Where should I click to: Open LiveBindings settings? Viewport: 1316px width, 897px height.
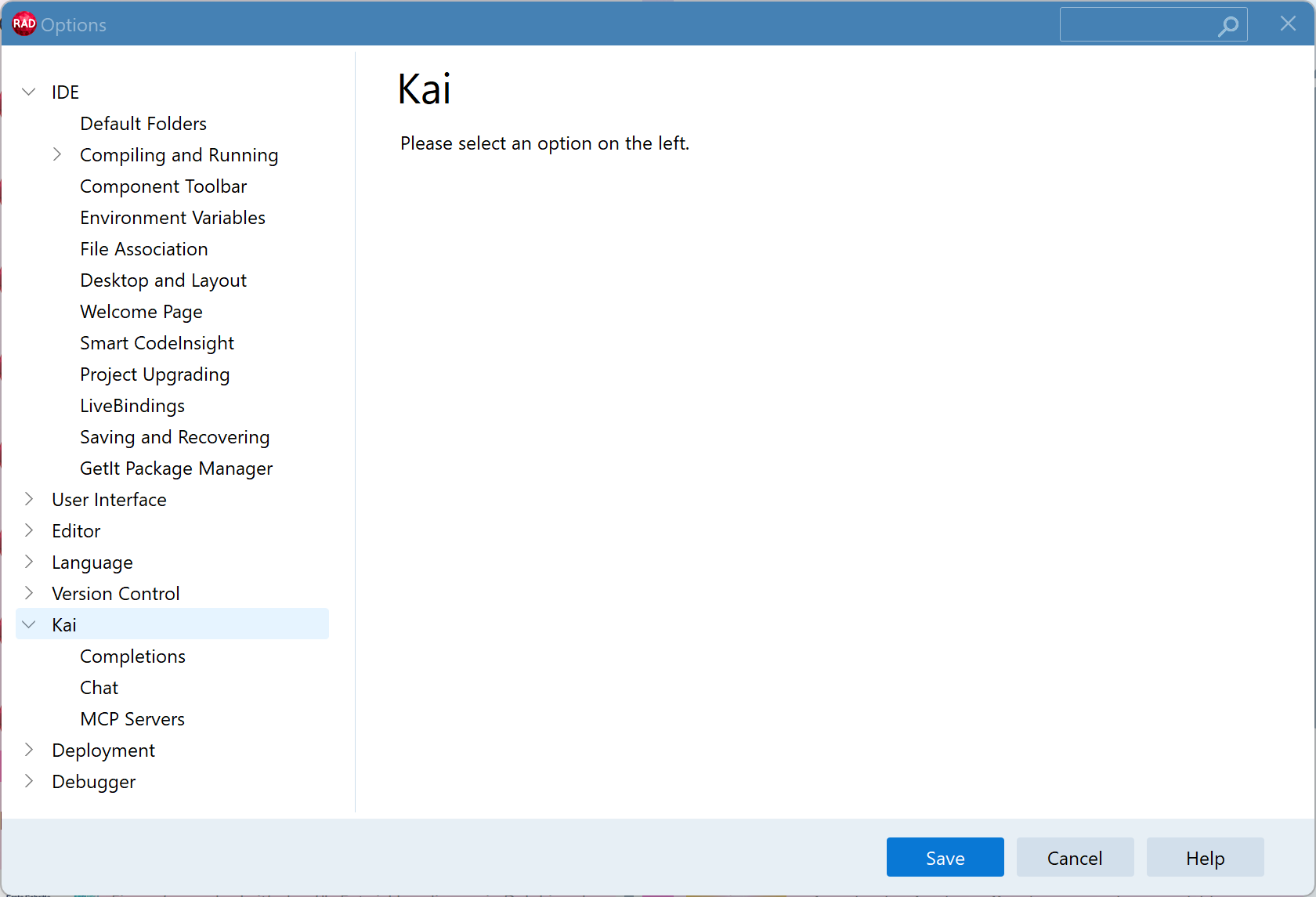pyautogui.click(x=132, y=406)
